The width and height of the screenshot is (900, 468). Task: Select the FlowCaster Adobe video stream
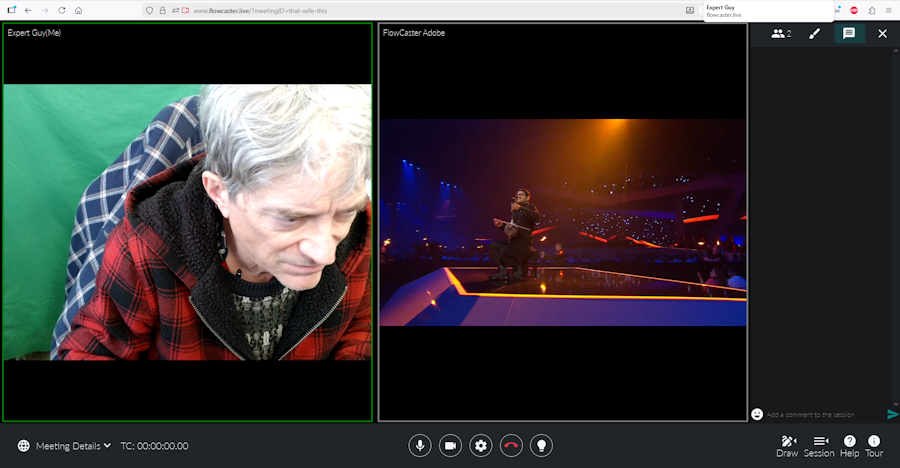(563, 222)
